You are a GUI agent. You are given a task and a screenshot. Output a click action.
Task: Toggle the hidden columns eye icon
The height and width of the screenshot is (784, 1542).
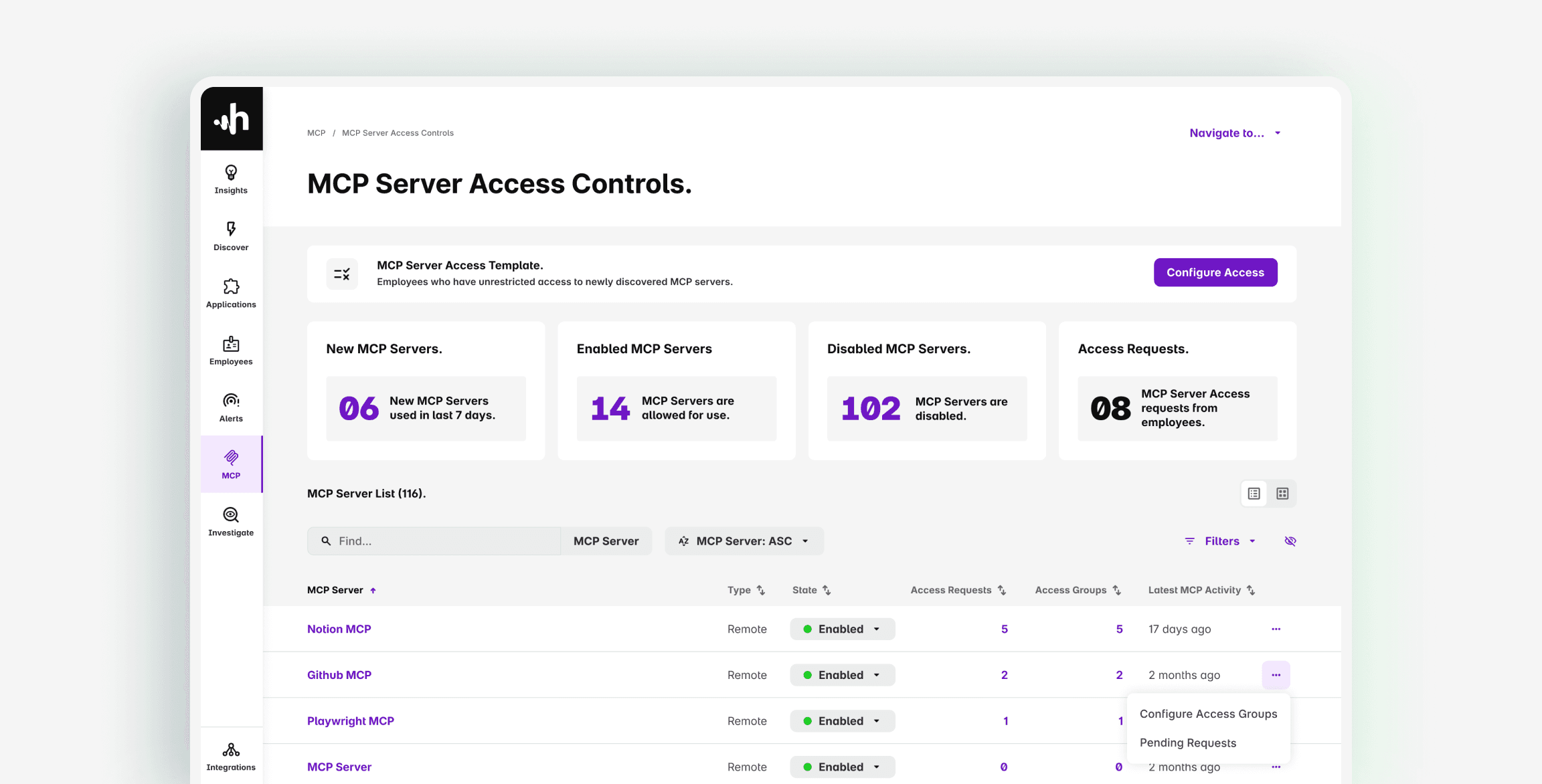[1290, 541]
